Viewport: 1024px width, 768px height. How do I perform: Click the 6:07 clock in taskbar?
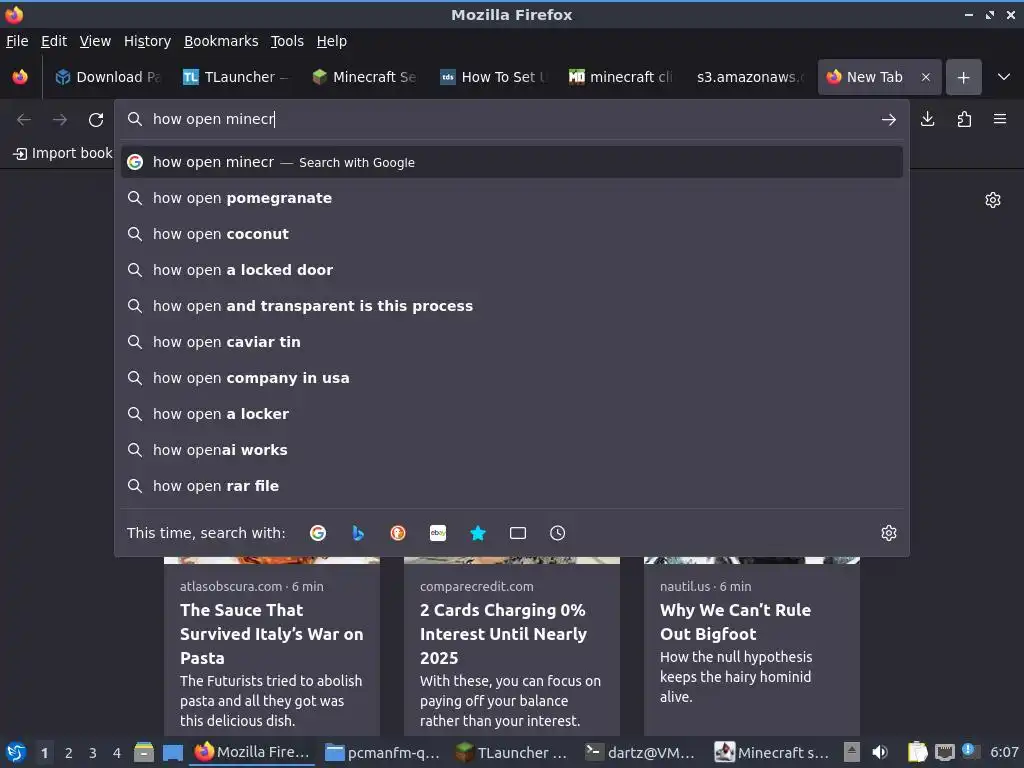[x=1004, y=752]
